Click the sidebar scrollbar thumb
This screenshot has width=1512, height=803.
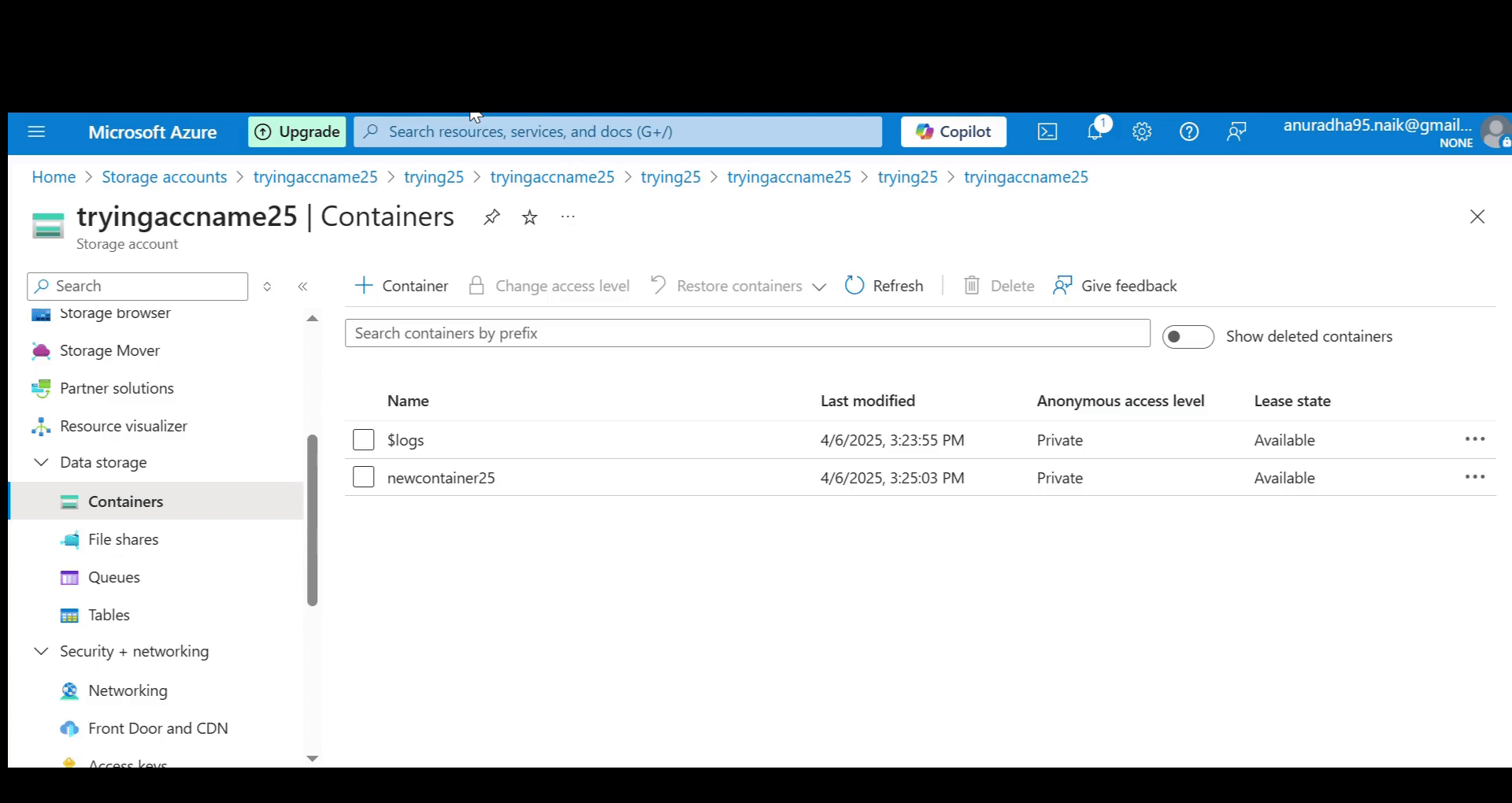click(313, 520)
